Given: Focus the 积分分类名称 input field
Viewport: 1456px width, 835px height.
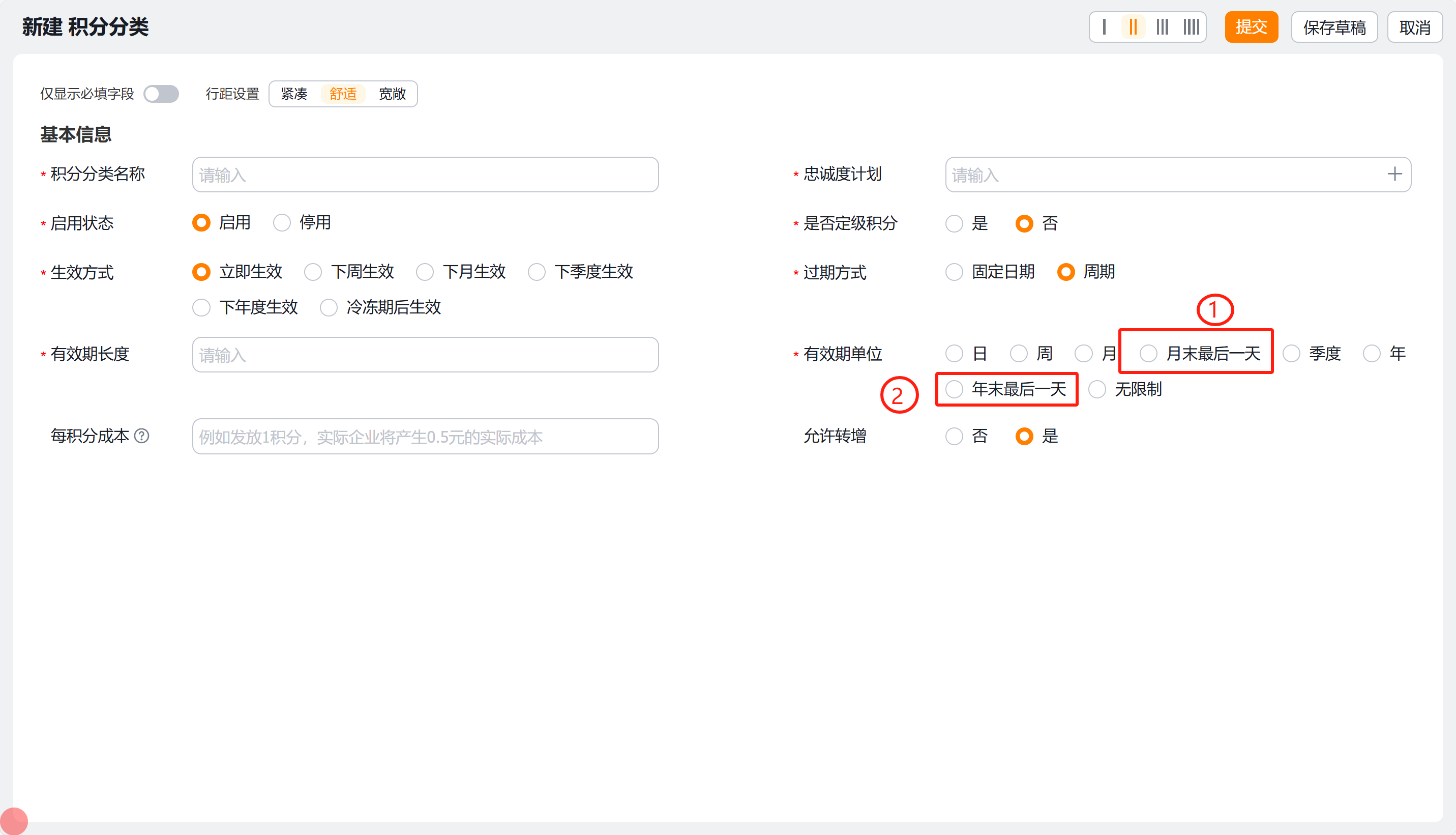Looking at the screenshot, I should pyautogui.click(x=425, y=175).
